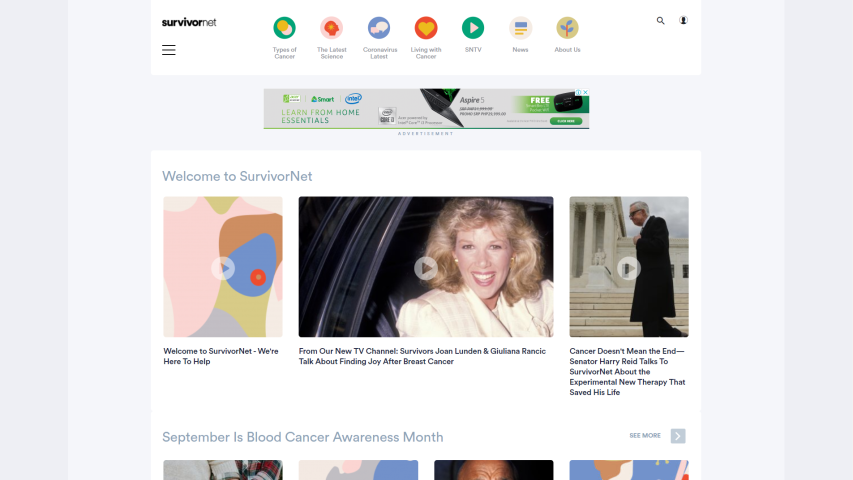
Task: Select the Living with Cancer heart icon
Action: point(426,28)
